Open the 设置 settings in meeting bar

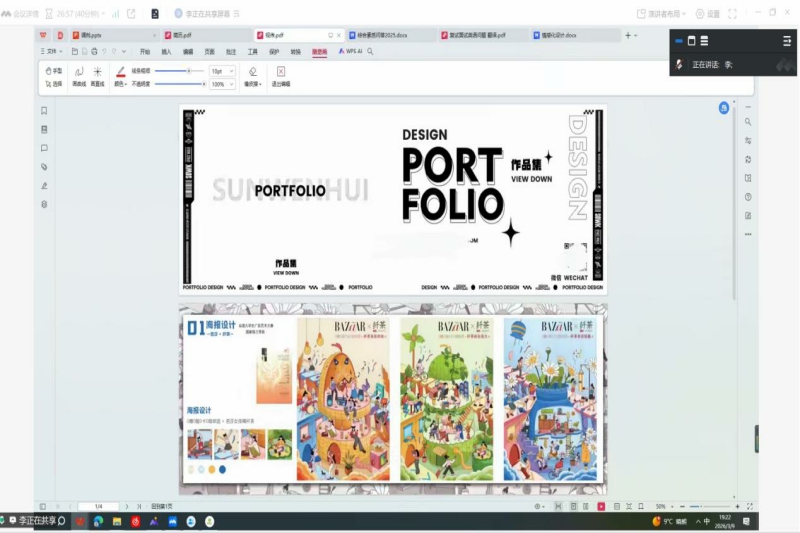[x=708, y=14]
